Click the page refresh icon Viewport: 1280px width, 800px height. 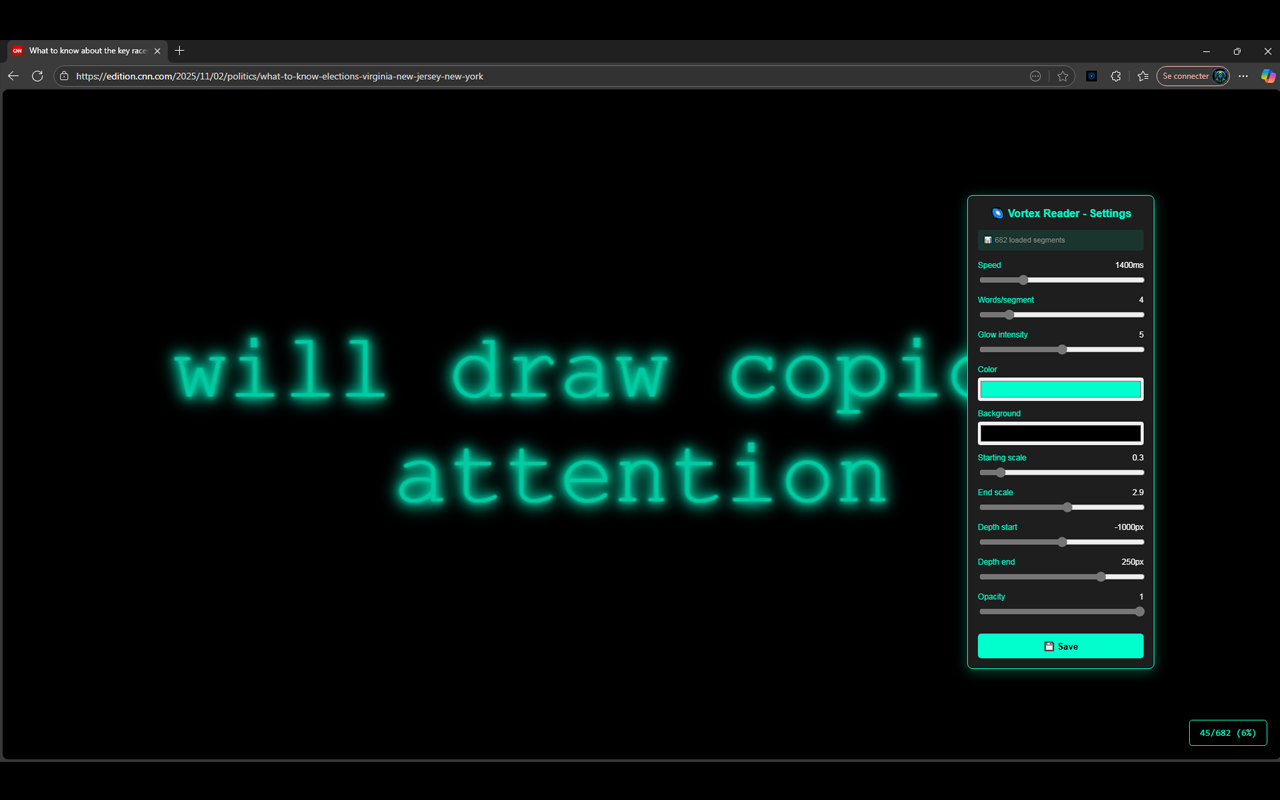coord(37,75)
